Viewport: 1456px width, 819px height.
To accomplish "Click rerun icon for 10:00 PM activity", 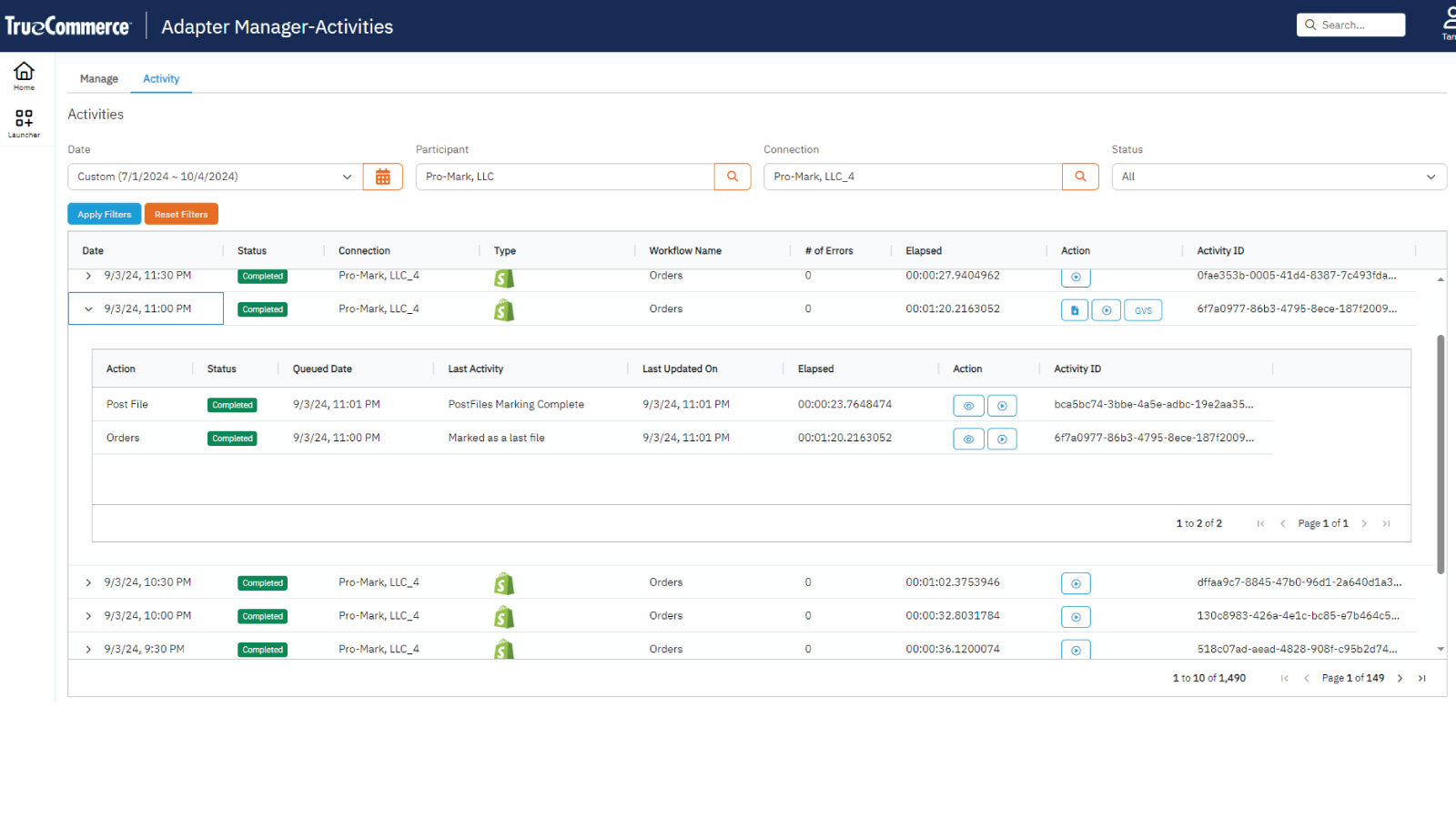I will pos(1076,617).
